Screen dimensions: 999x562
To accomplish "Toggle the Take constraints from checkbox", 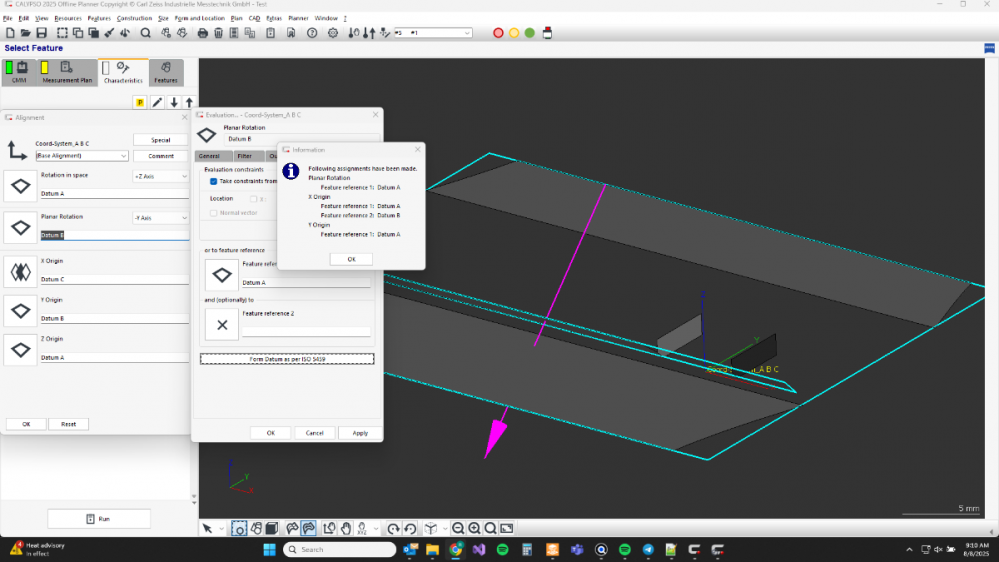I will point(213,181).
